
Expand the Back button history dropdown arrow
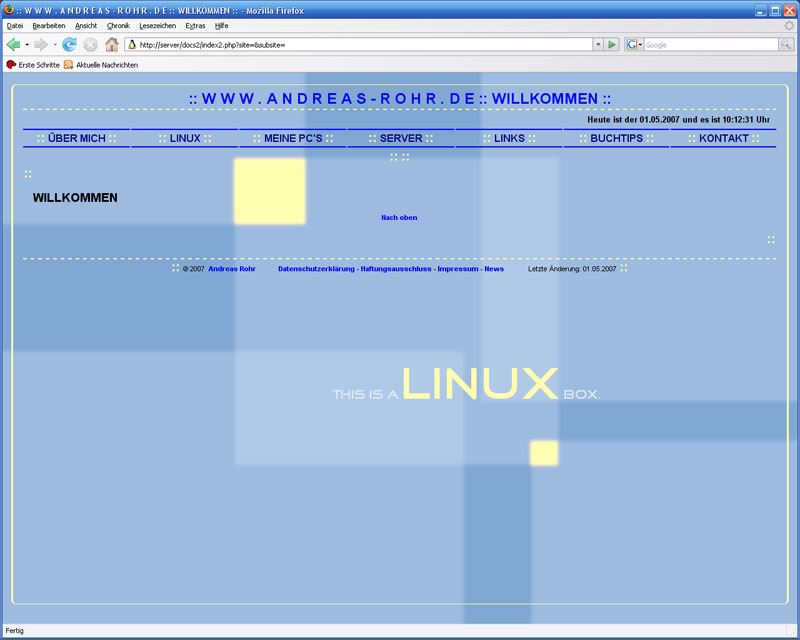(x=27, y=45)
